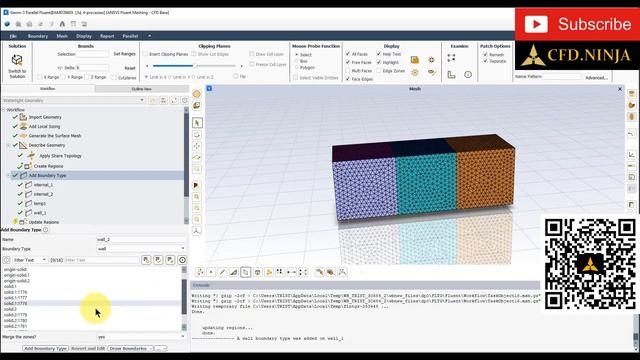The height and width of the screenshot is (360, 640).
Task: Click the Revert and Edit button
Action: [88, 349]
